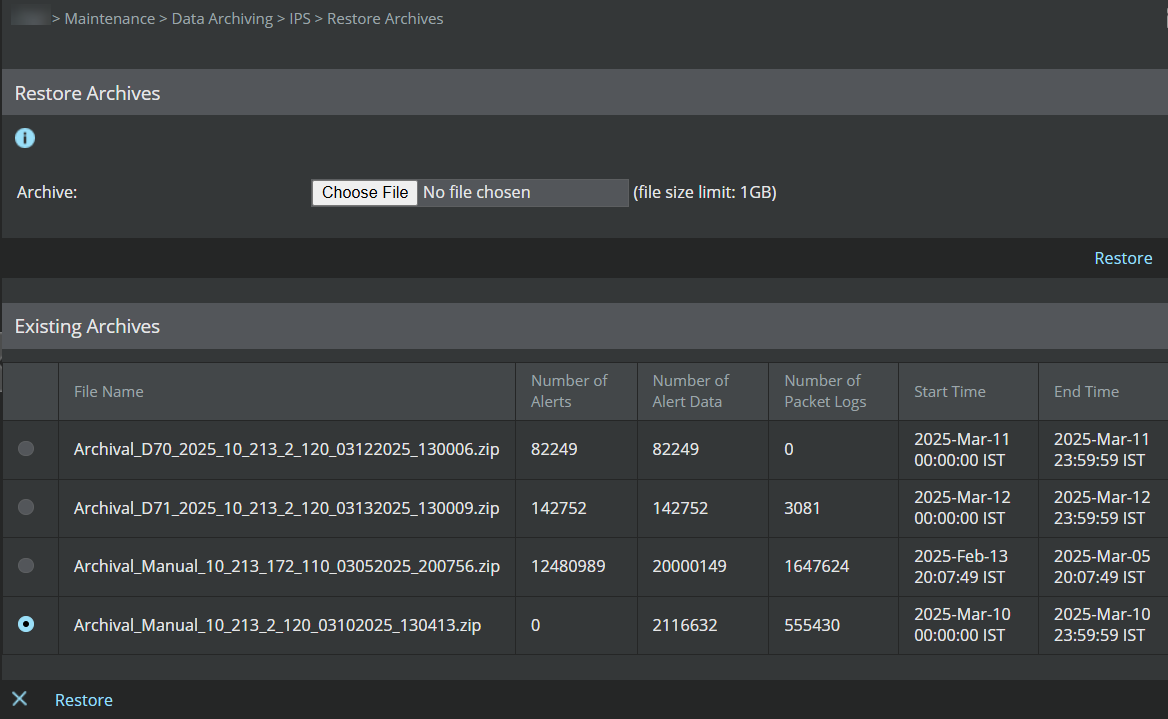The width and height of the screenshot is (1168, 719).
Task: Select the Archival_Manual_10_213_172_110 radio button
Action: pyautogui.click(x=26, y=566)
